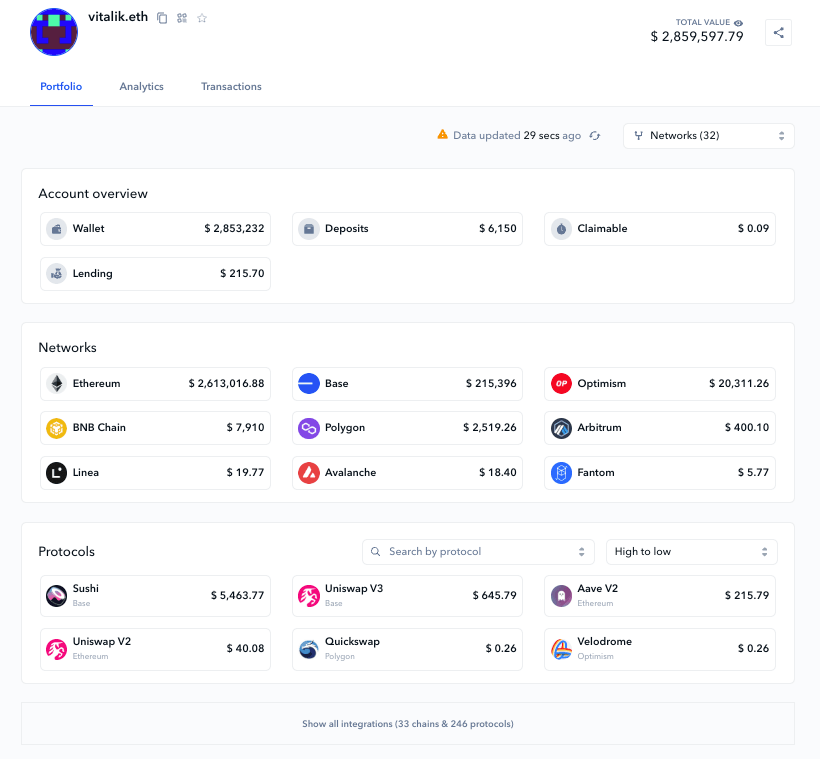Click the Claimable clock icon
Image resolution: width=820 pixels, height=759 pixels.
coord(561,229)
